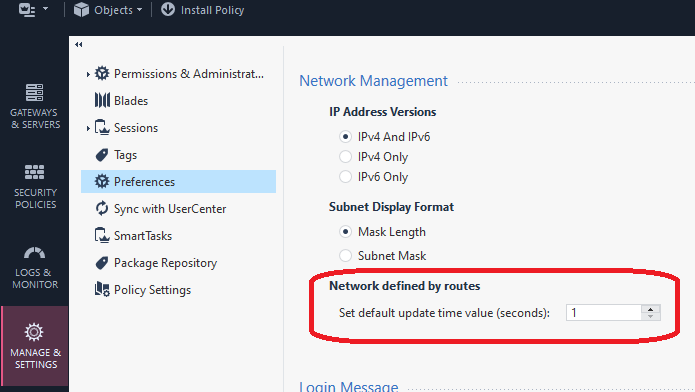Viewport: 695px width, 392px height.
Task: Click the Network defined by routes label
Action: pos(404,286)
